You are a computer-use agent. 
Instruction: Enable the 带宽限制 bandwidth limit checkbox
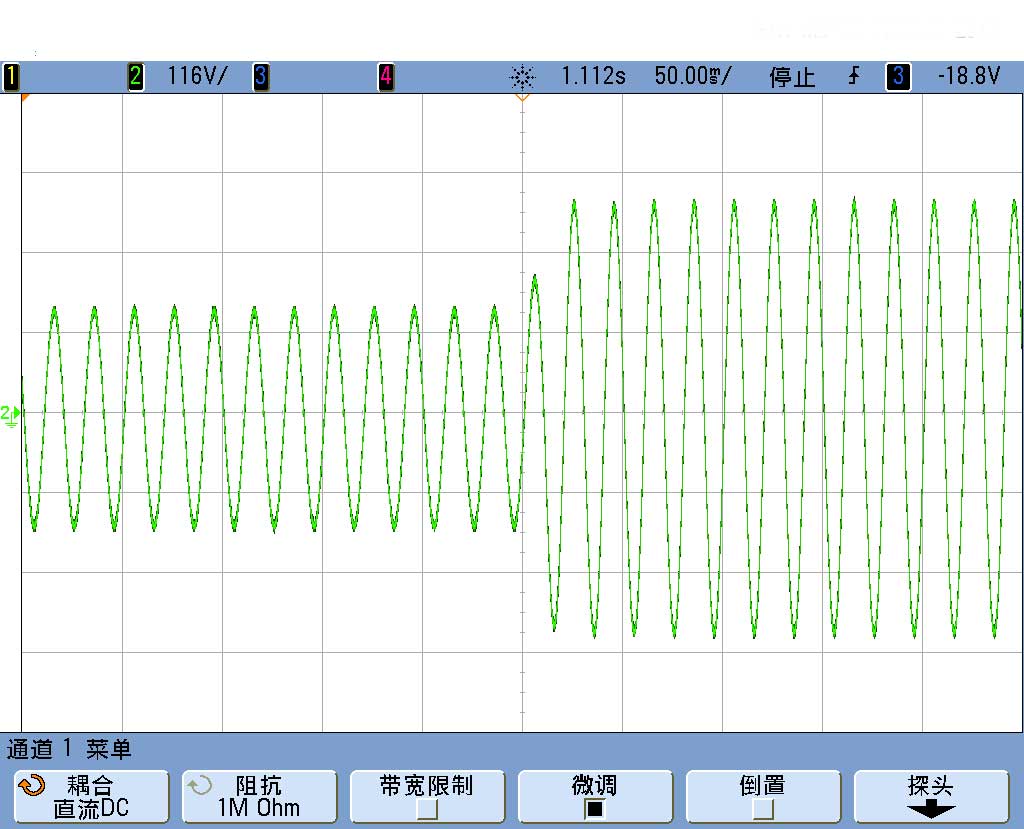click(x=427, y=796)
